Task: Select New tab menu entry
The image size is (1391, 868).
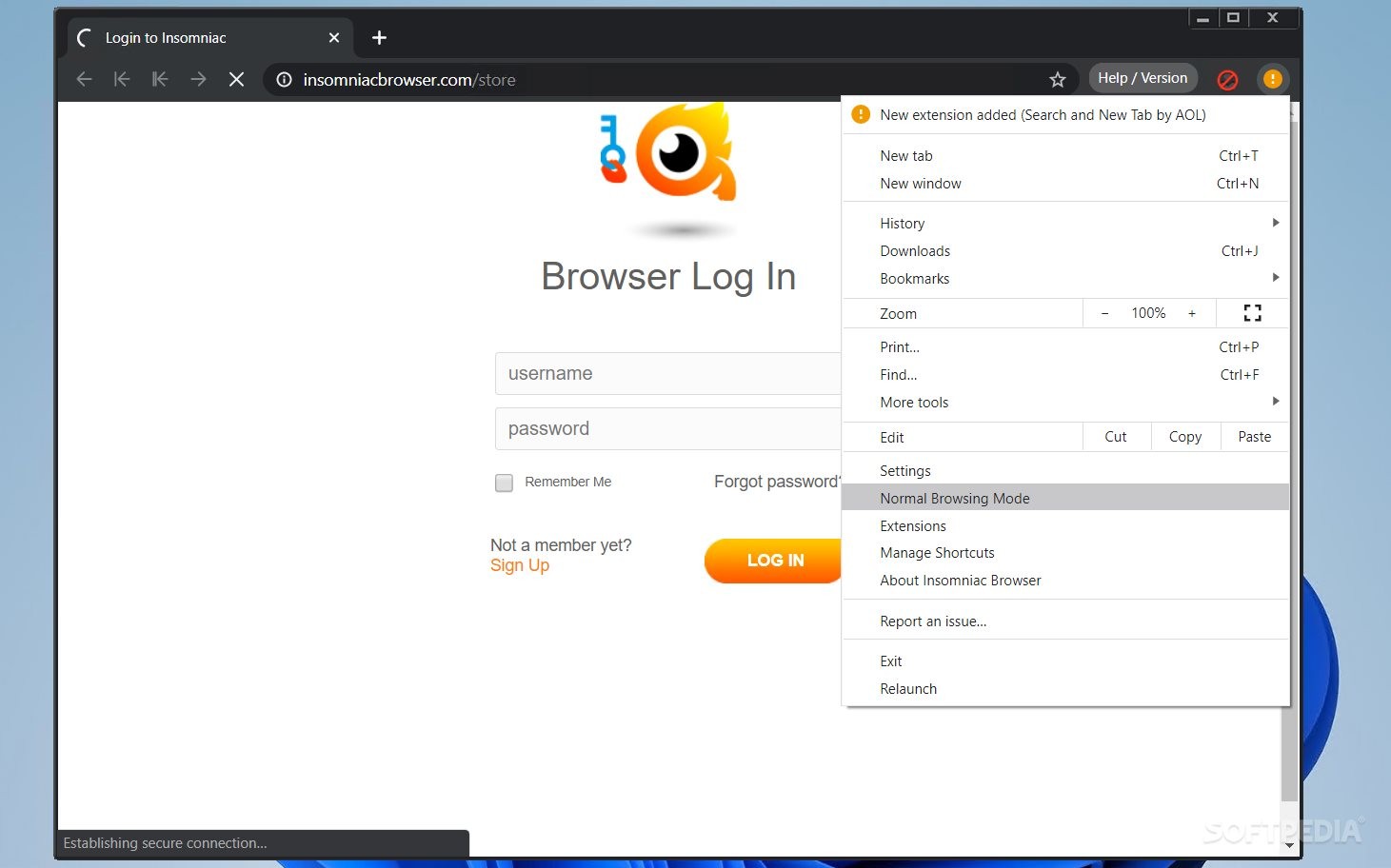Action: coord(1065,155)
